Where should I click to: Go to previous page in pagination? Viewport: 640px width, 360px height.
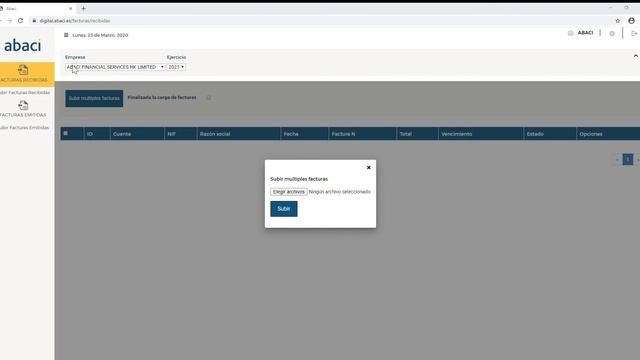617,160
